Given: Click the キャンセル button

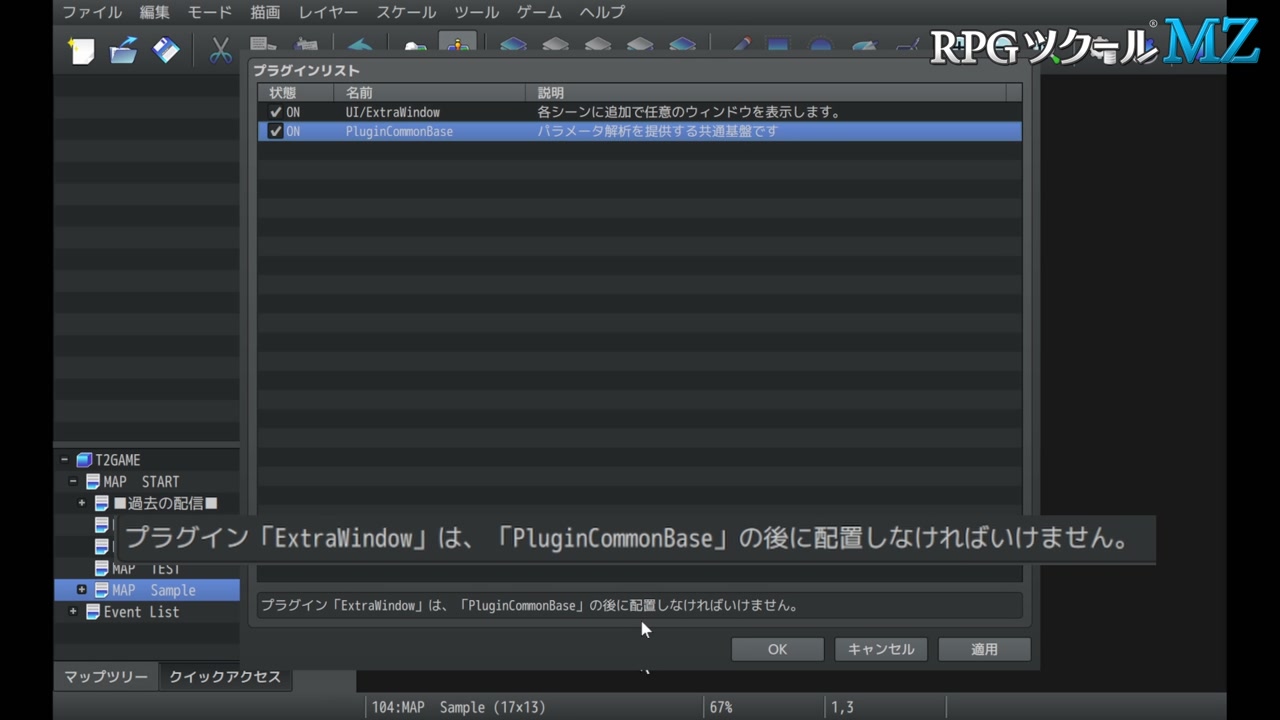Looking at the screenshot, I should [x=881, y=649].
